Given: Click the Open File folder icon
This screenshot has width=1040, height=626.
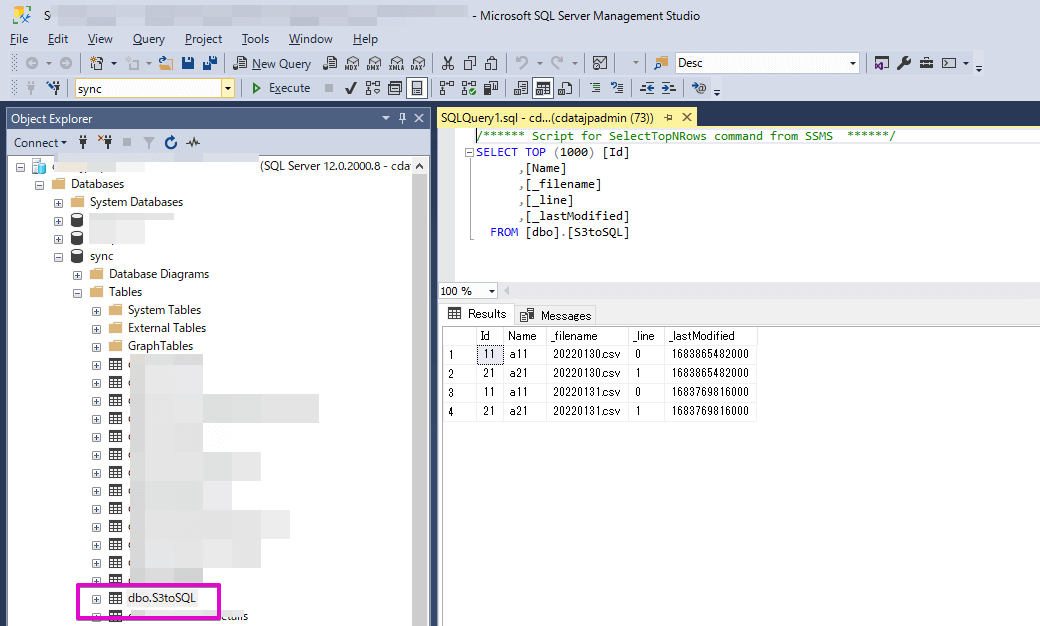Looking at the screenshot, I should coord(166,64).
